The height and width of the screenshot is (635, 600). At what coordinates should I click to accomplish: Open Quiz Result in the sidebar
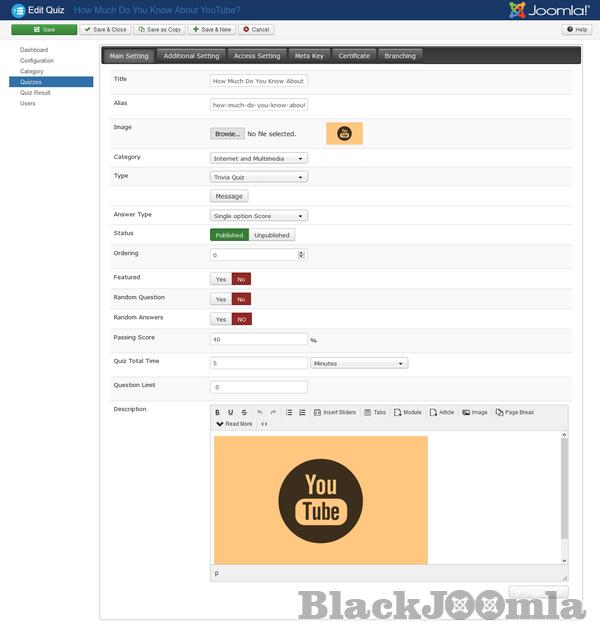(x=35, y=93)
